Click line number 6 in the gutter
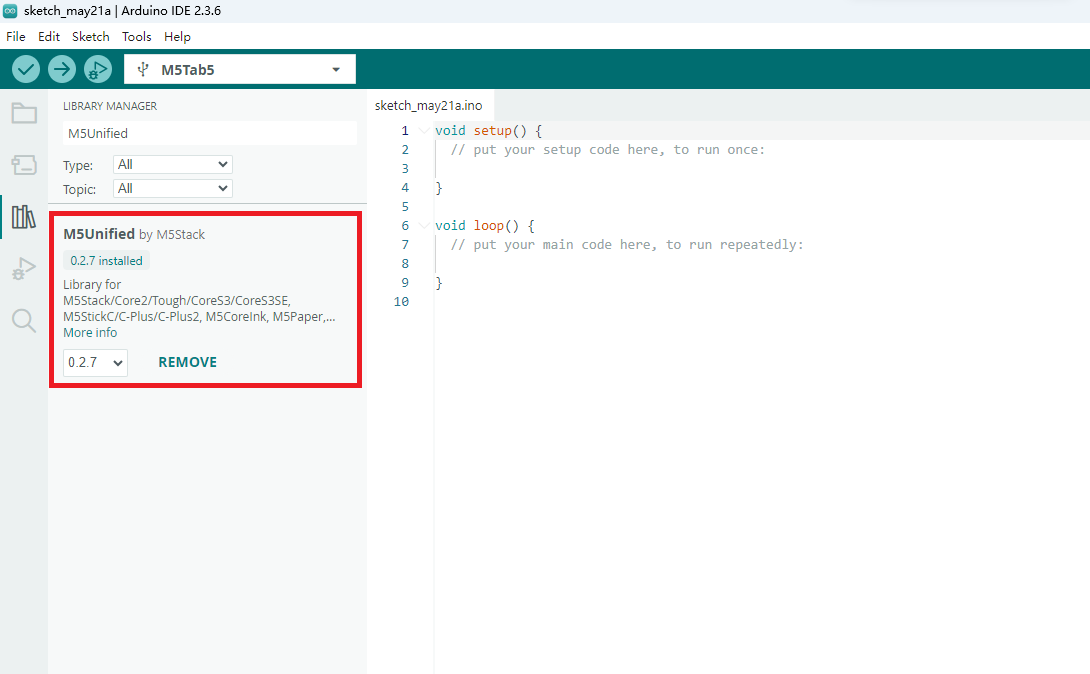 pyautogui.click(x=405, y=226)
